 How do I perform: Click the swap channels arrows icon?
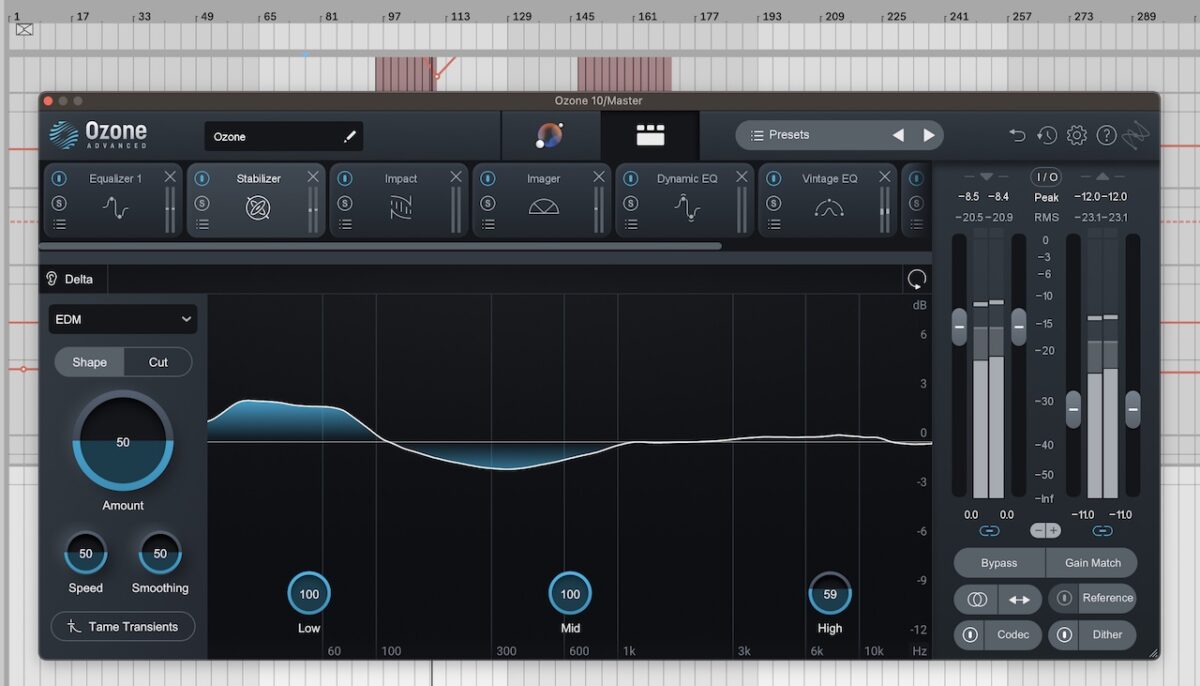coord(1019,600)
